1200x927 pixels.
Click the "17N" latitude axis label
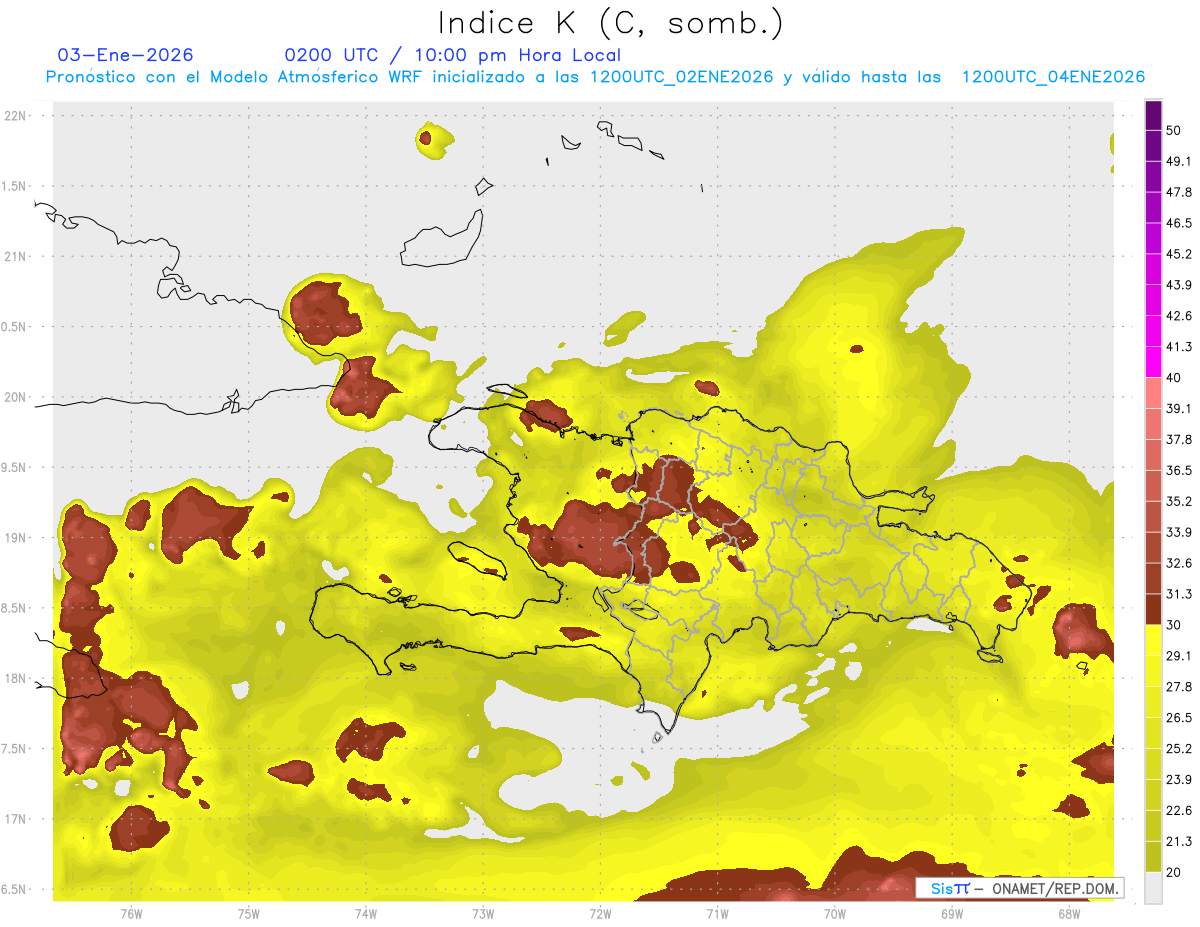(x=16, y=819)
